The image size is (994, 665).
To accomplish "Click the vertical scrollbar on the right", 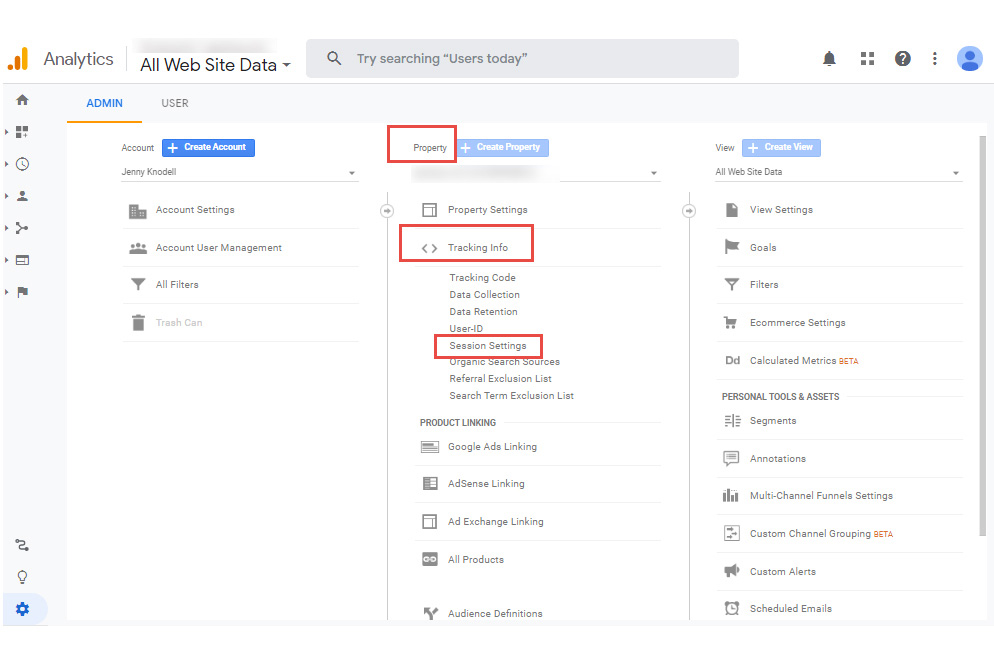I will pyautogui.click(x=983, y=336).
